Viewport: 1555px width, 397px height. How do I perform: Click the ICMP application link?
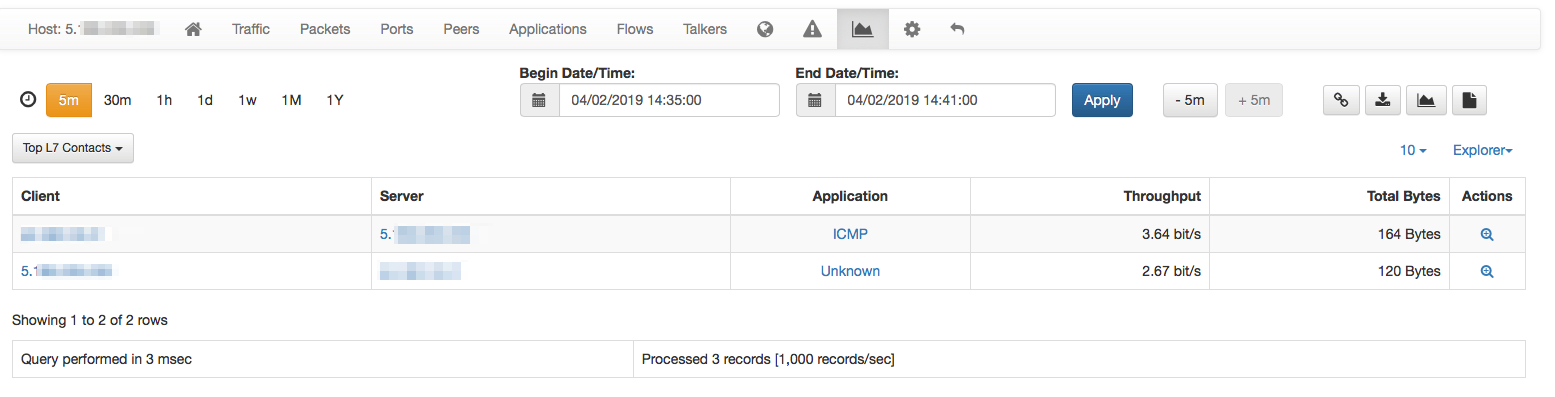tap(850, 234)
